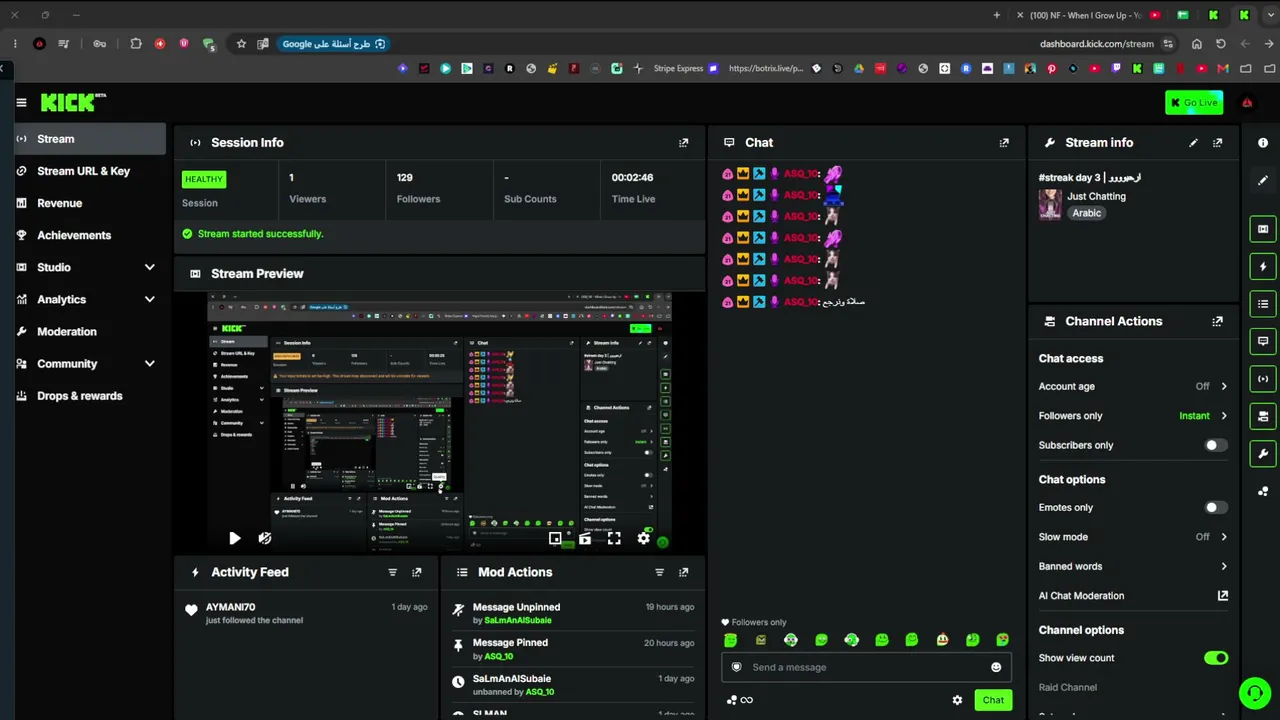The width and height of the screenshot is (1280, 720).
Task: Filter the Mod Actions list
Action: pyautogui.click(x=660, y=573)
